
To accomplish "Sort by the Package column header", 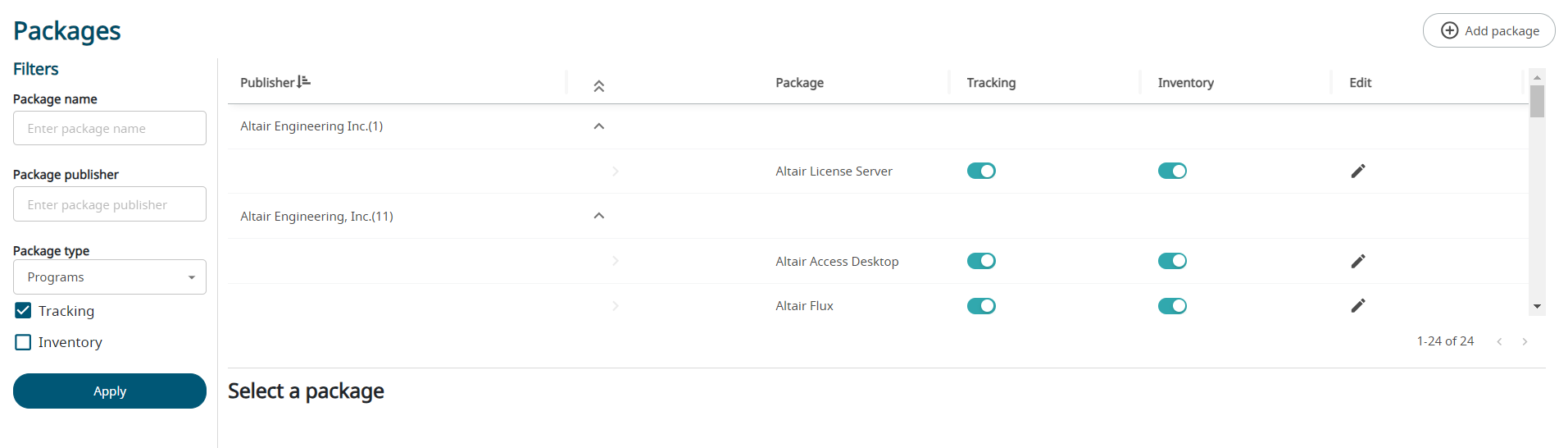I will click(x=799, y=83).
